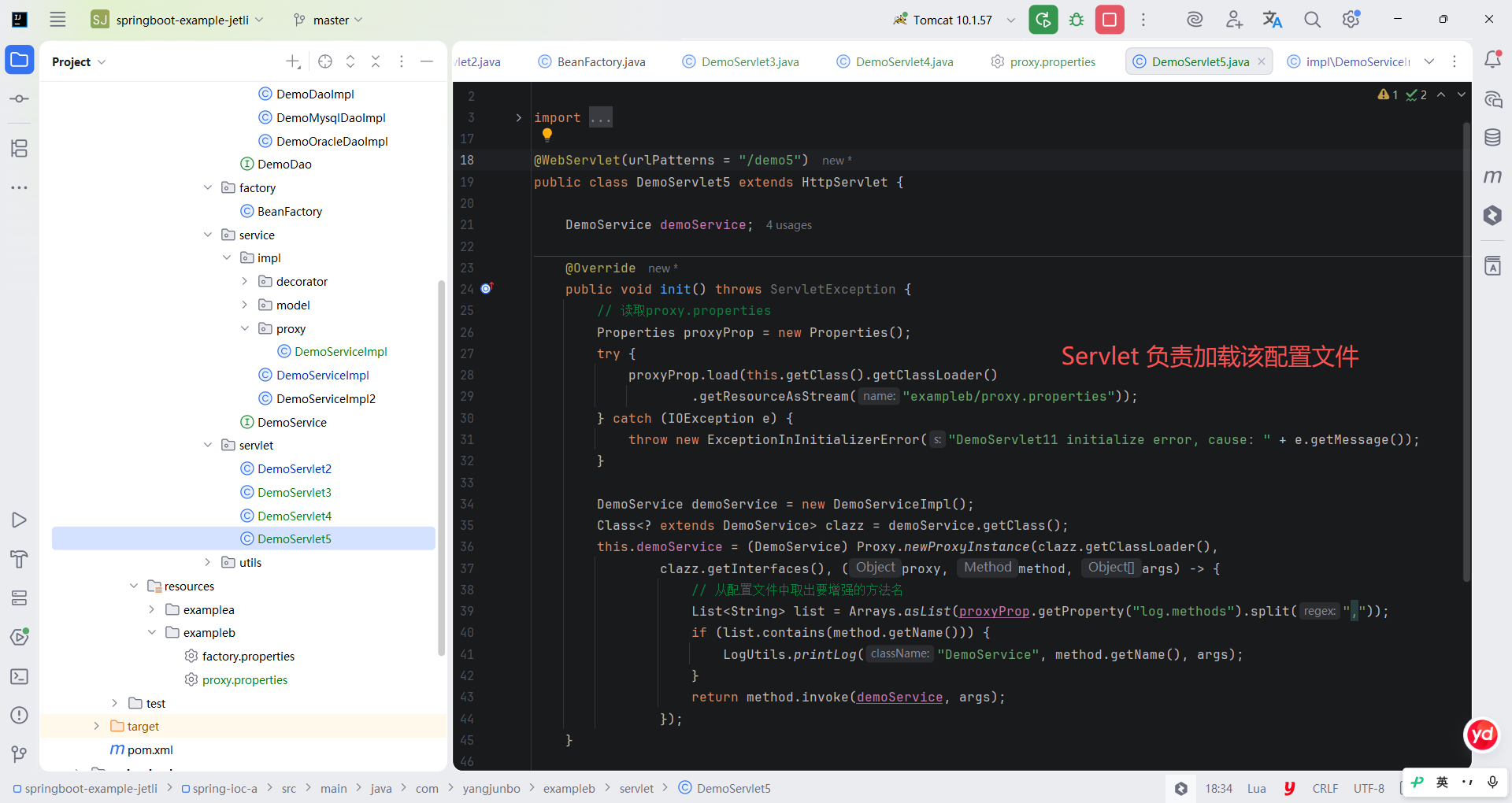Click the exampleb breadcrumb in the path bar
Image resolution: width=1512 pixels, height=803 pixels.
569,788
